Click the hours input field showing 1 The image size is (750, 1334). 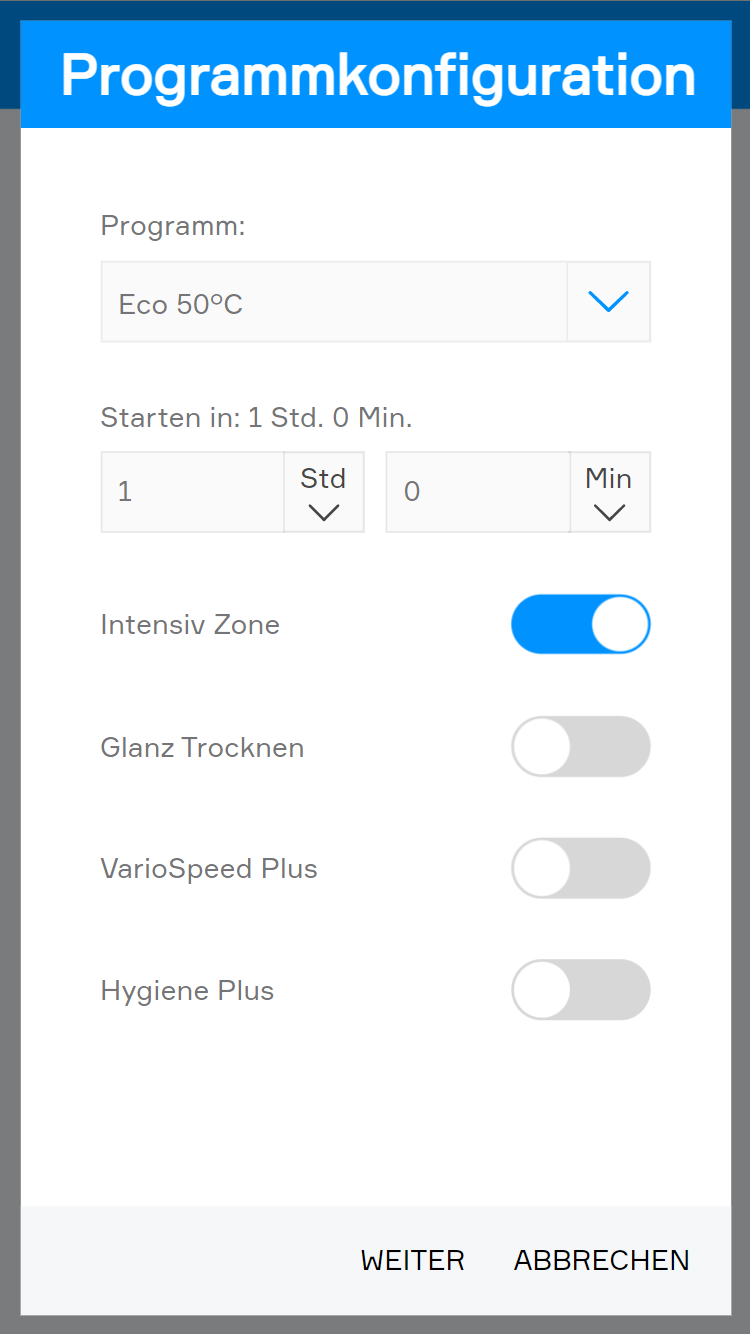pos(192,492)
